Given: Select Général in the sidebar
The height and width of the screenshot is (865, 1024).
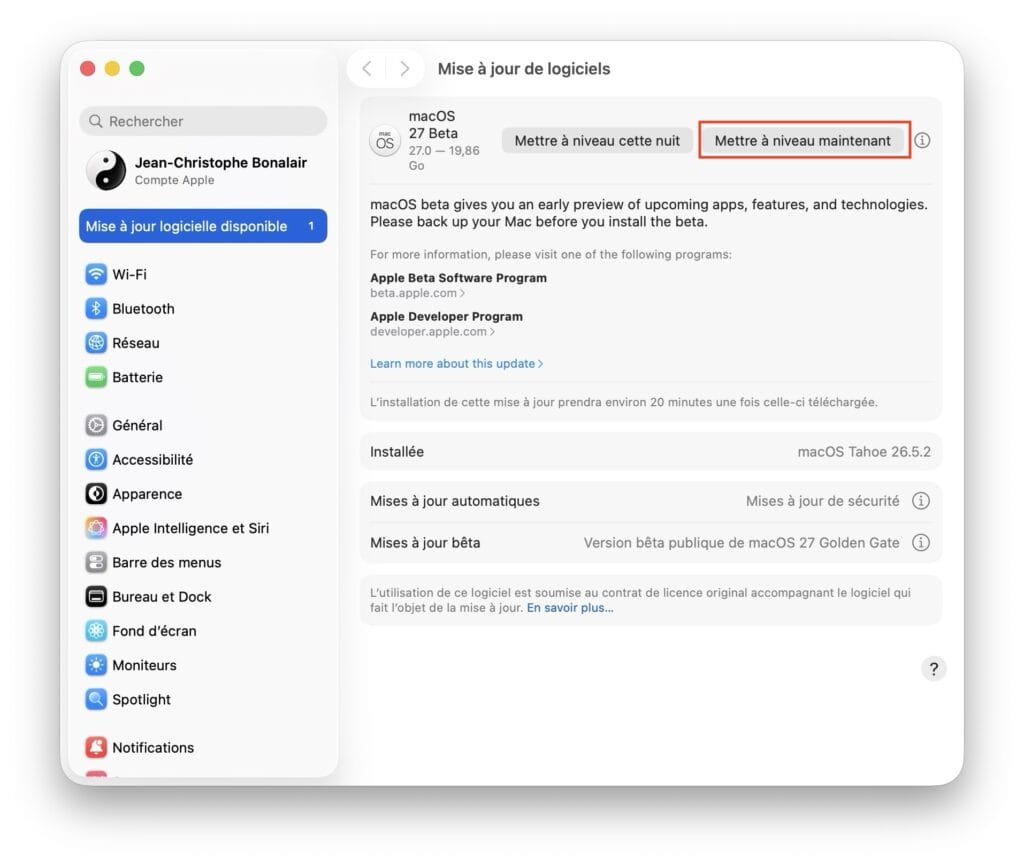Looking at the screenshot, I should pyautogui.click(x=203, y=425).
